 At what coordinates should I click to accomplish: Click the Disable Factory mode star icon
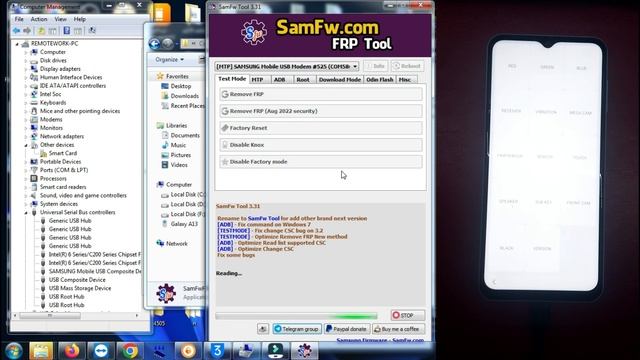coord(224,162)
